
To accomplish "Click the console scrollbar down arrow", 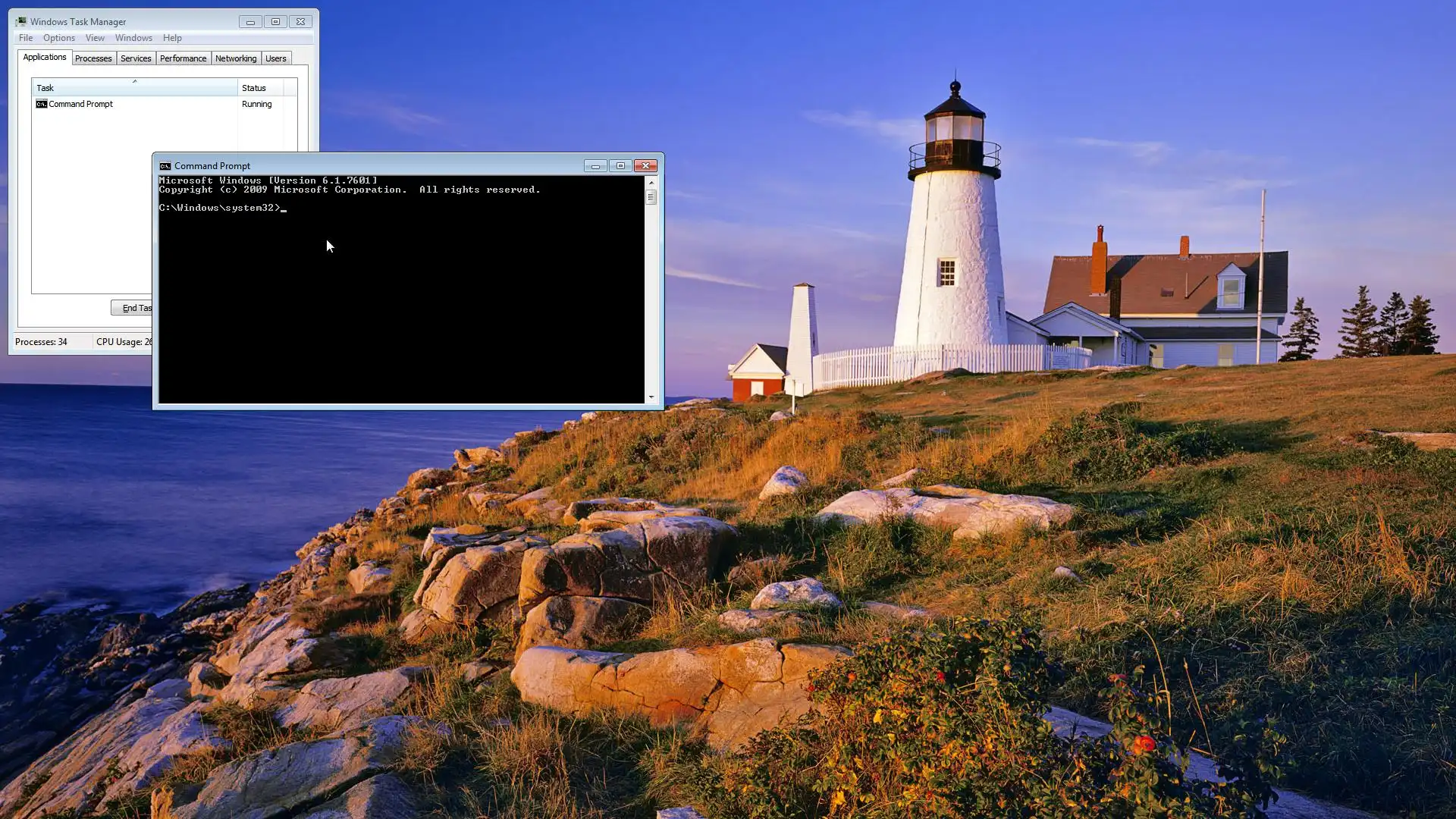I will tap(651, 397).
